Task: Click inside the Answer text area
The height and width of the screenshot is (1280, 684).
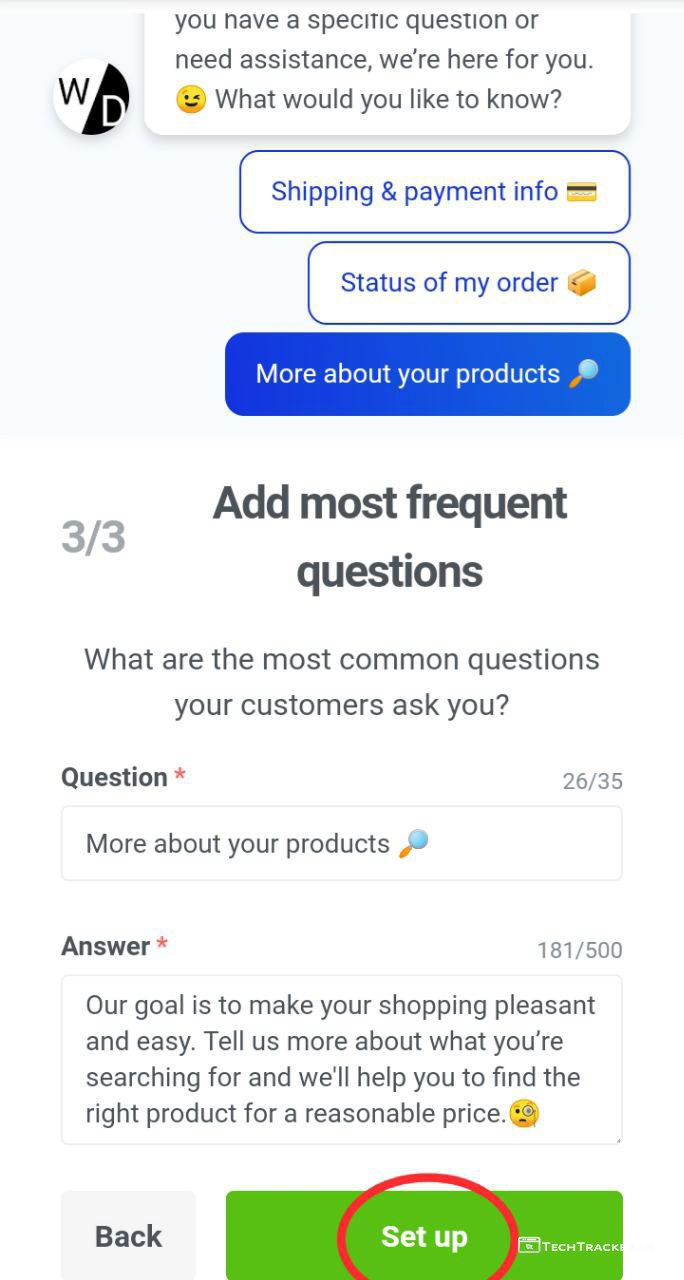Action: pos(341,1059)
